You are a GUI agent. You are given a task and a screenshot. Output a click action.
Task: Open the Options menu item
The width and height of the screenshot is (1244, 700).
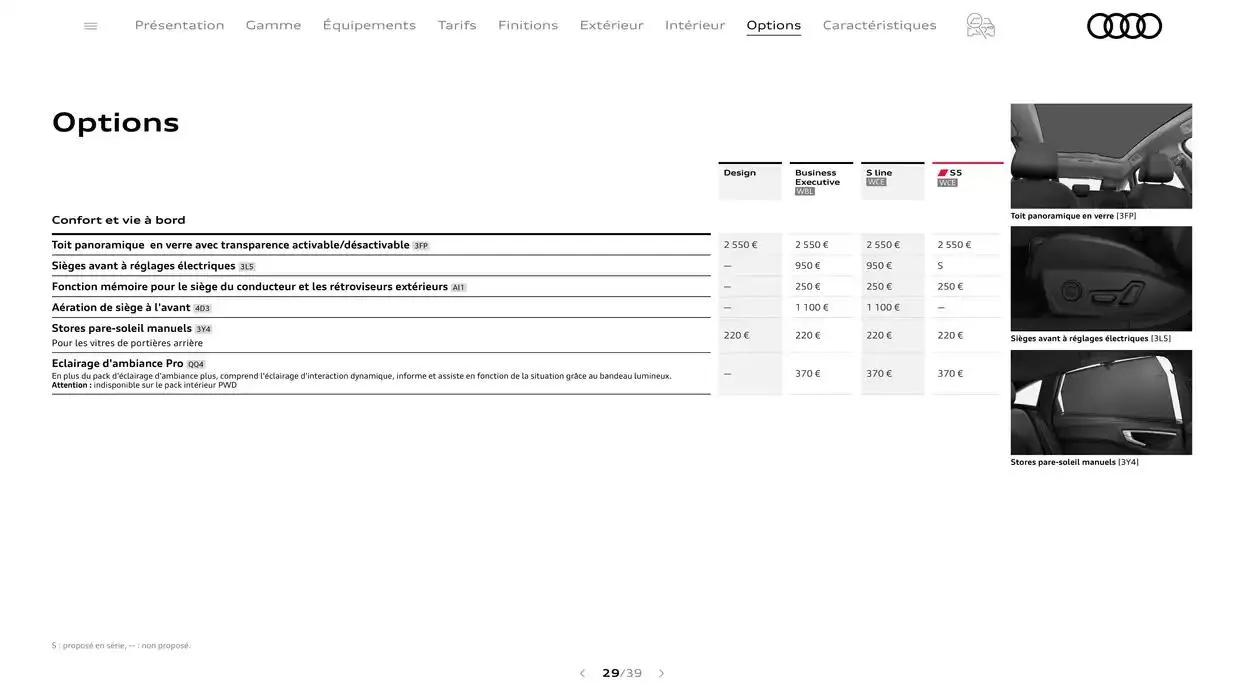pos(773,24)
